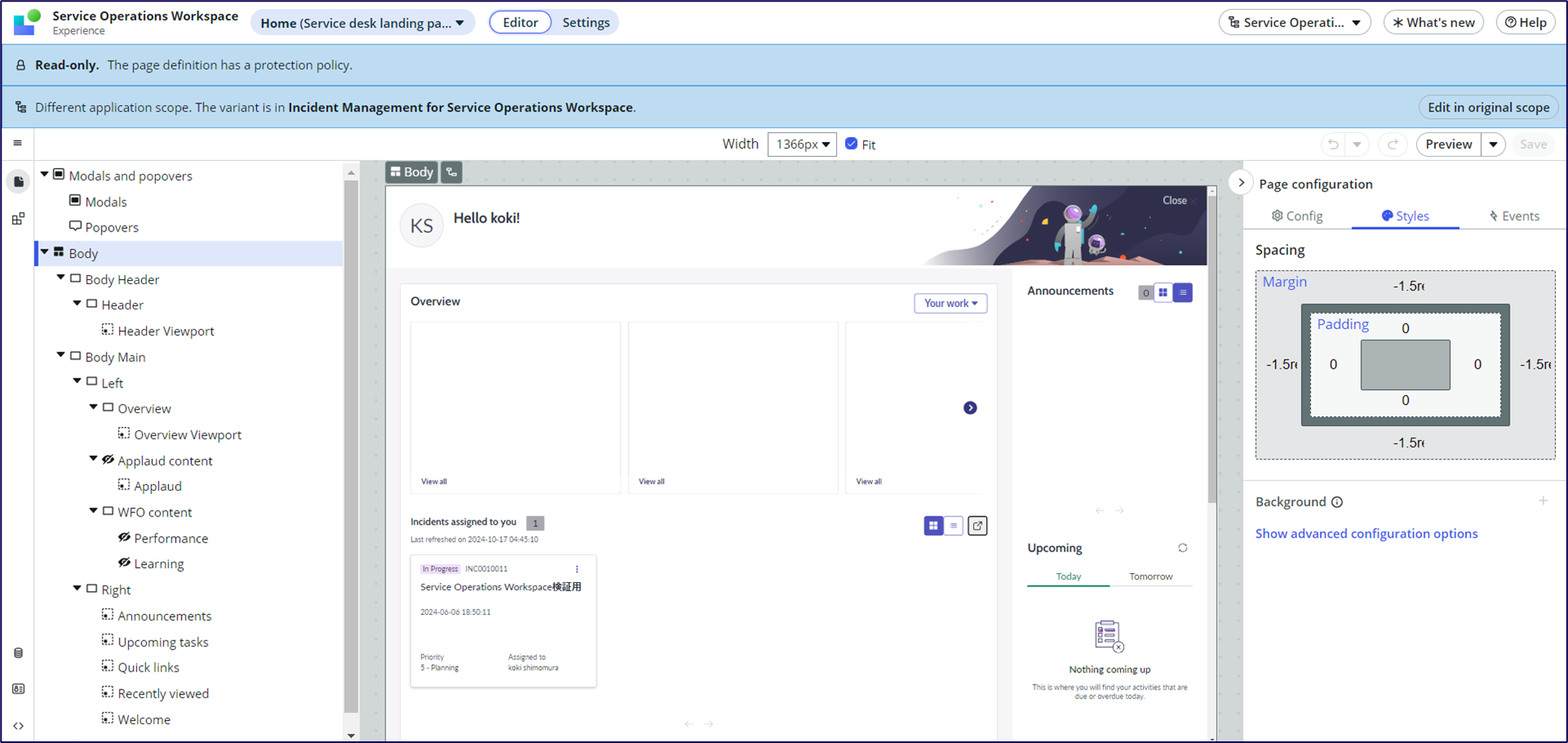Click the UI Builder logo icon
1568x743 pixels.
(x=27, y=22)
